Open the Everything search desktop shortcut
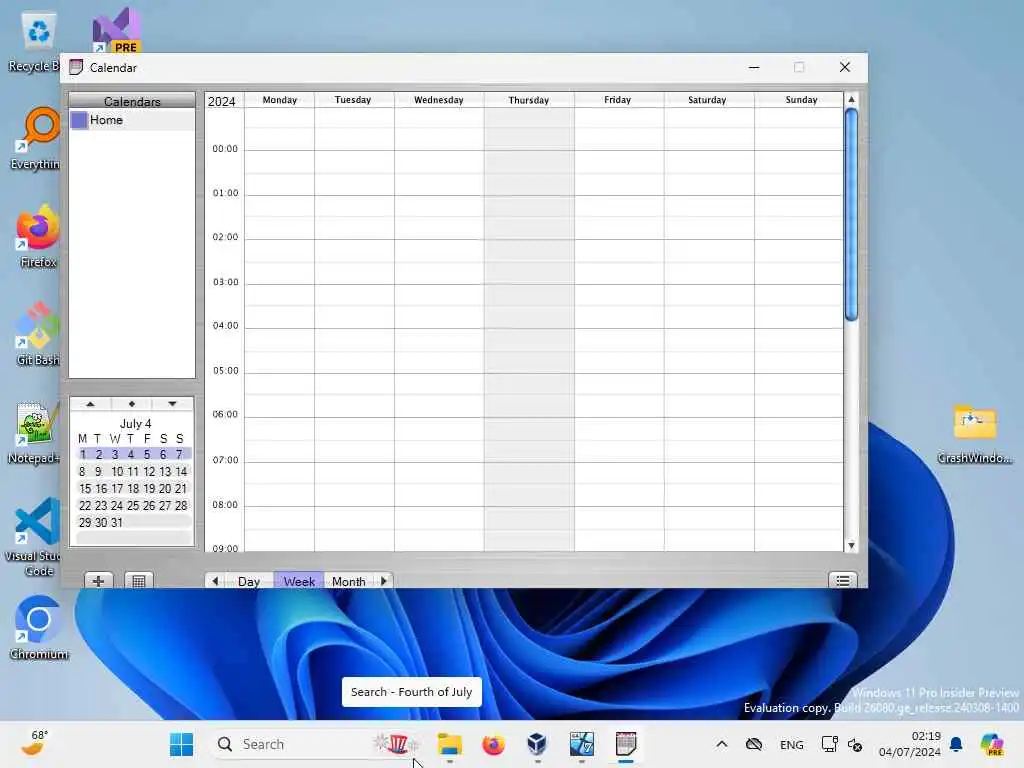The width and height of the screenshot is (1024, 768). click(36, 139)
